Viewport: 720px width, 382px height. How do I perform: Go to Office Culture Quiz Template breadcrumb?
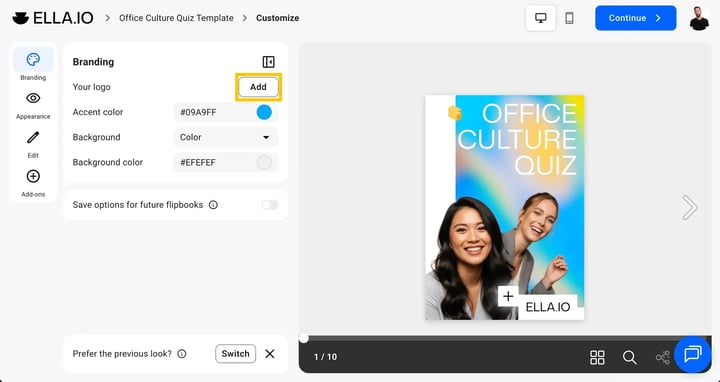click(x=176, y=18)
